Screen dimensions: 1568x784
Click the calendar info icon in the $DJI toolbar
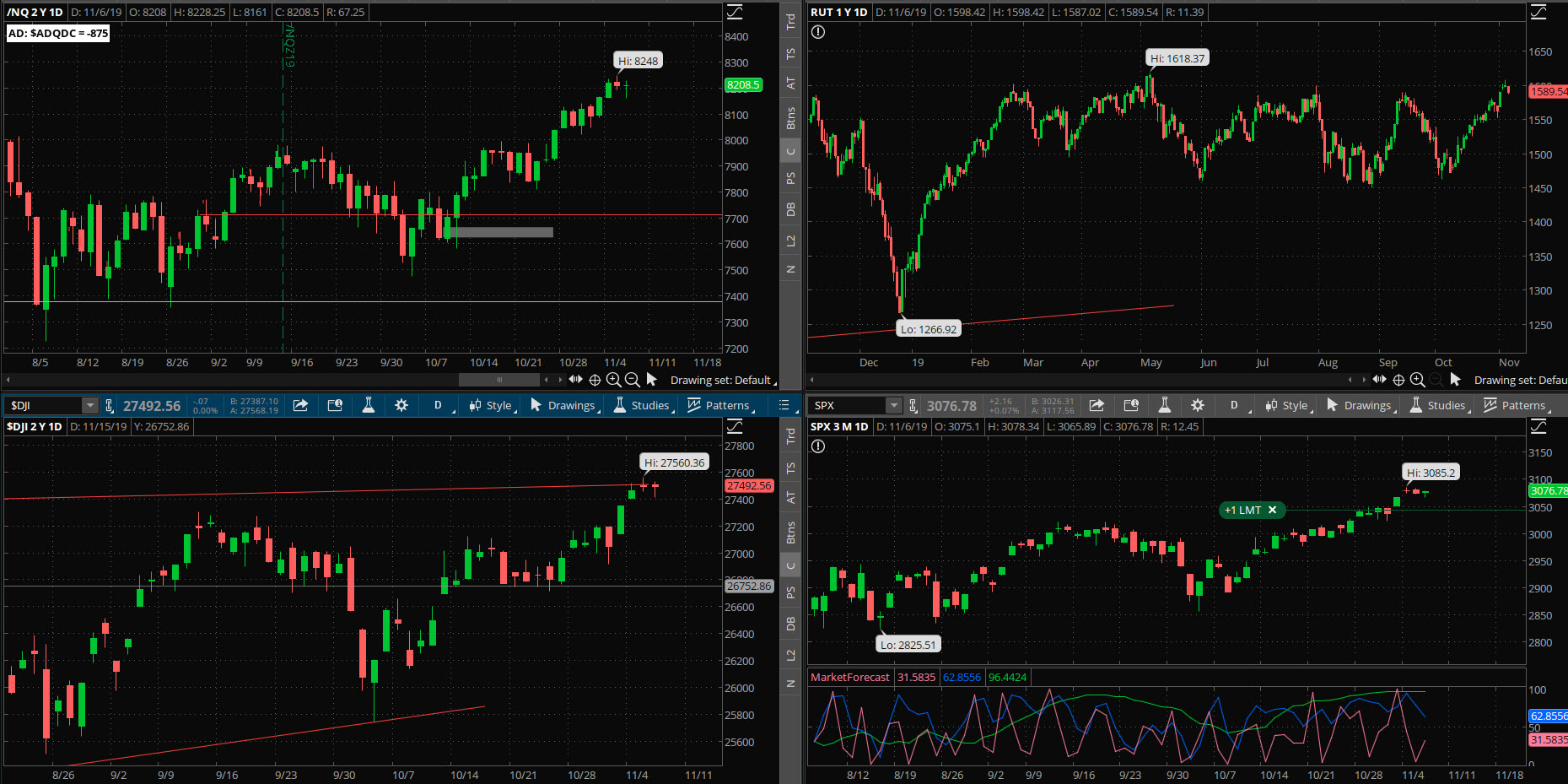[335, 405]
